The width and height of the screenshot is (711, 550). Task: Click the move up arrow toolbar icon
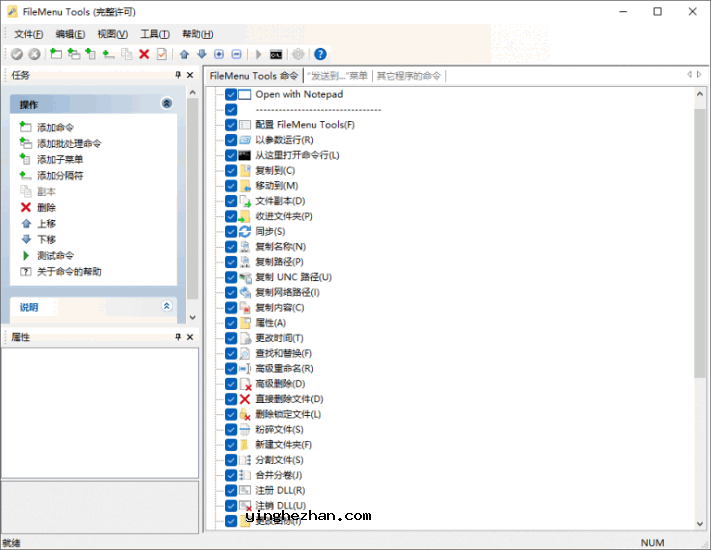[x=184, y=54]
